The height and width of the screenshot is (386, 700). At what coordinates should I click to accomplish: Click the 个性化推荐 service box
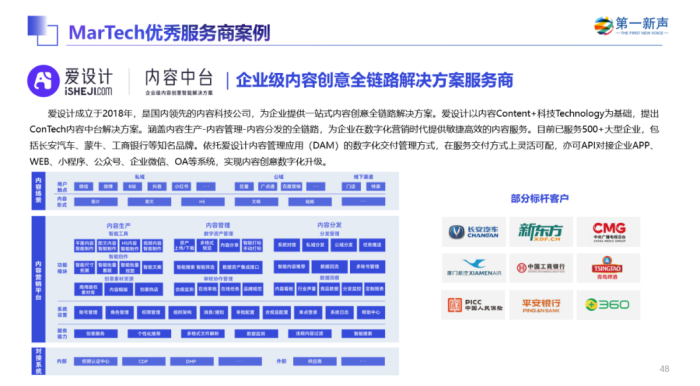tap(149, 334)
